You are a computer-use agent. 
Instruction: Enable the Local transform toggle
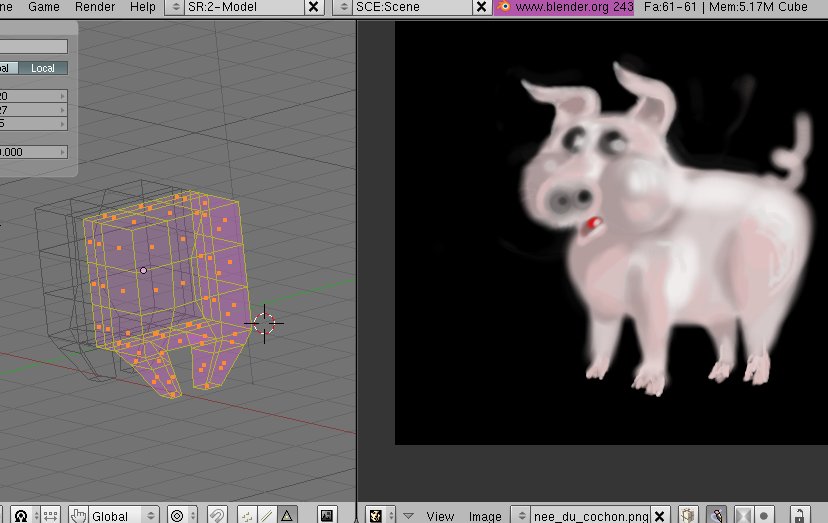(42, 68)
